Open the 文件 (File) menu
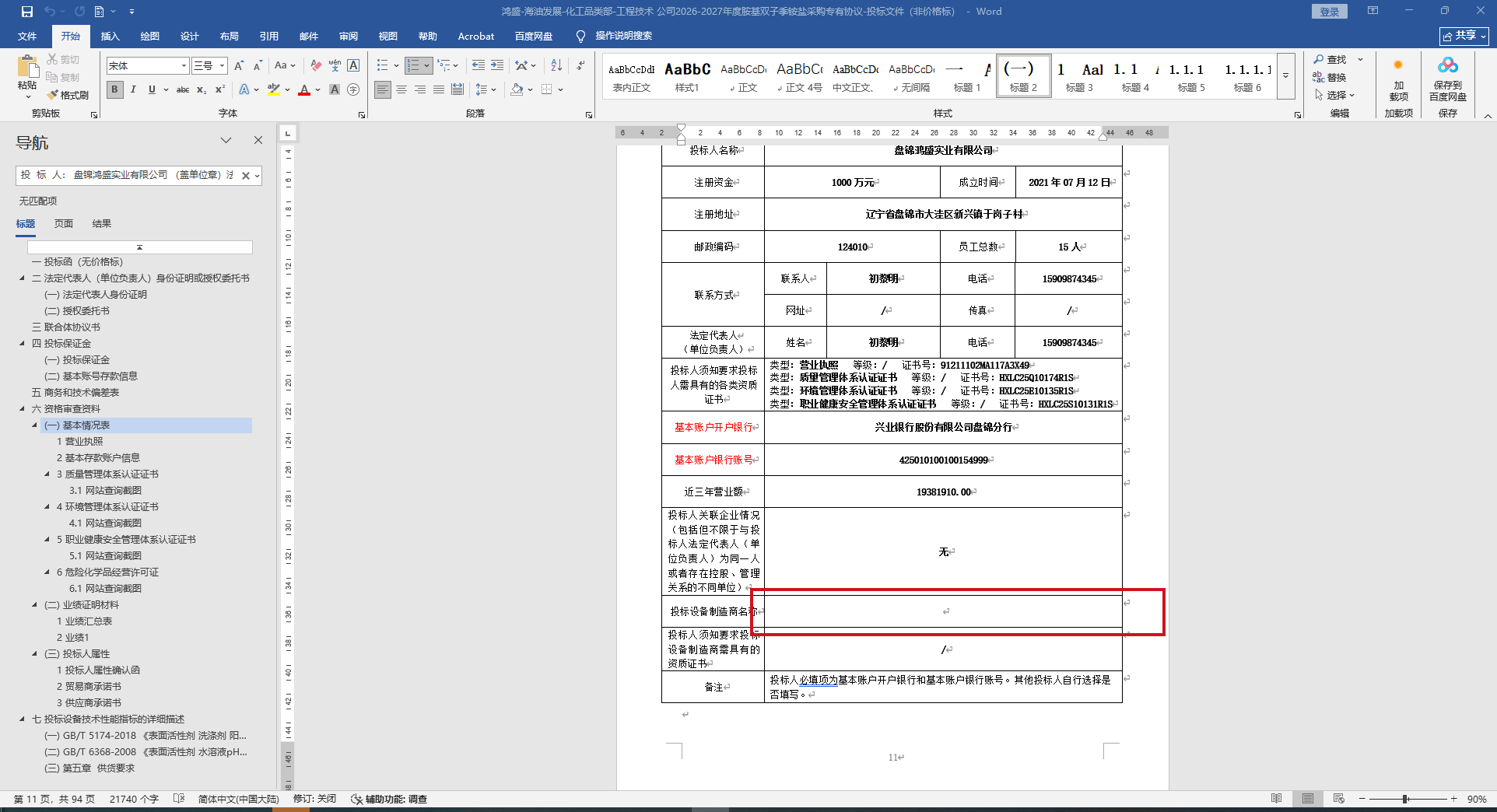Screen dimensions: 1497x812 pos(27,37)
